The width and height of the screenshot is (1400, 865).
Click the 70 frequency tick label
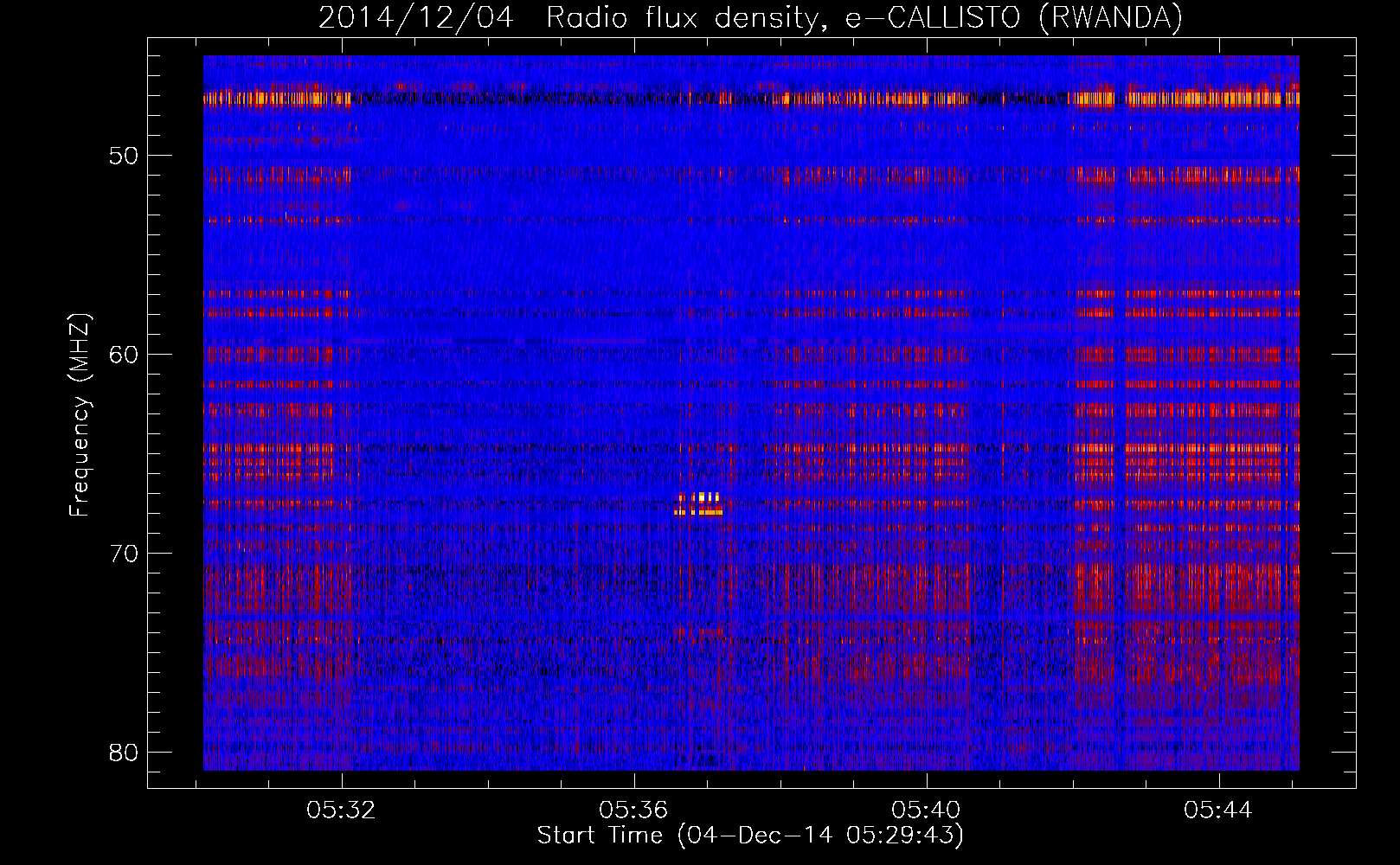tap(124, 554)
